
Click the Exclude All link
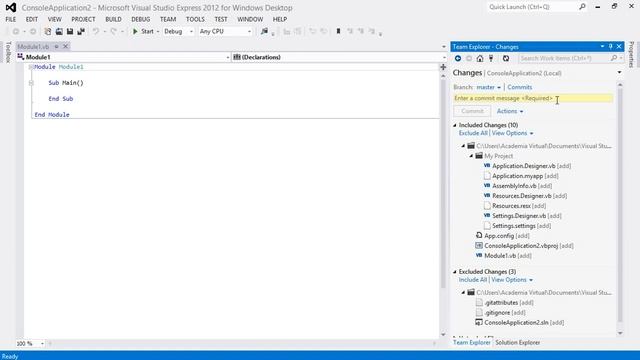click(473, 133)
